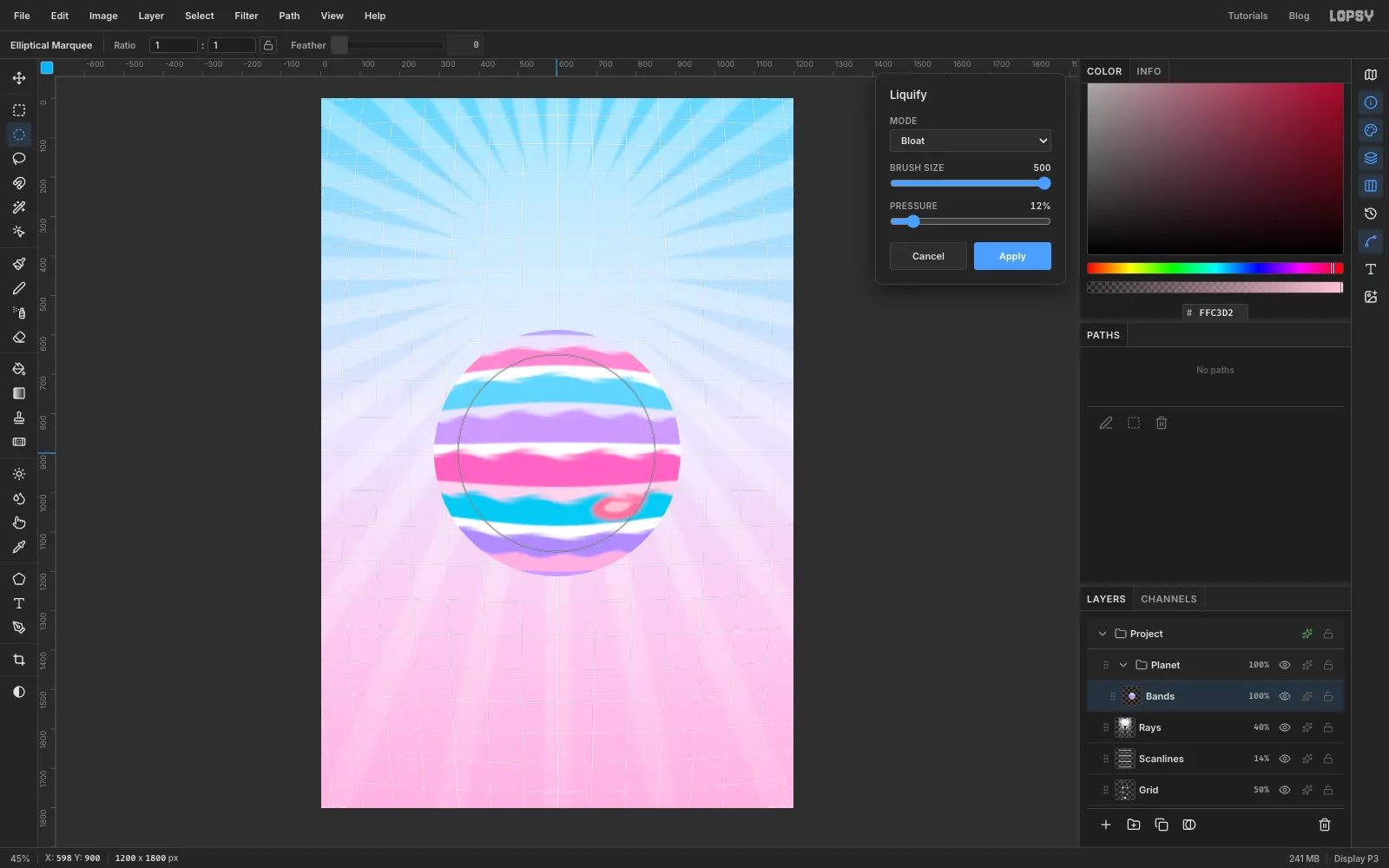Select the Gradient tool
This screenshot has height=868, width=1389.
pyautogui.click(x=19, y=393)
